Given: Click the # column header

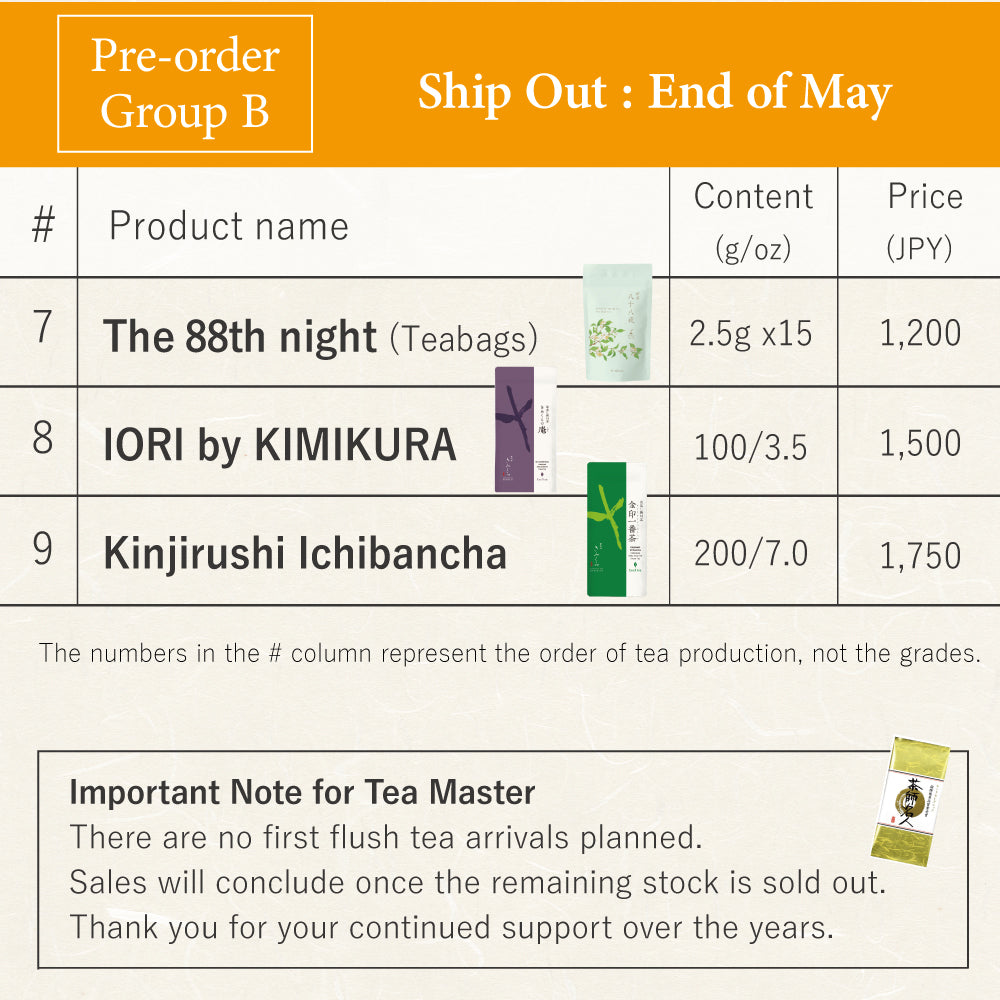Looking at the screenshot, I should (42, 226).
